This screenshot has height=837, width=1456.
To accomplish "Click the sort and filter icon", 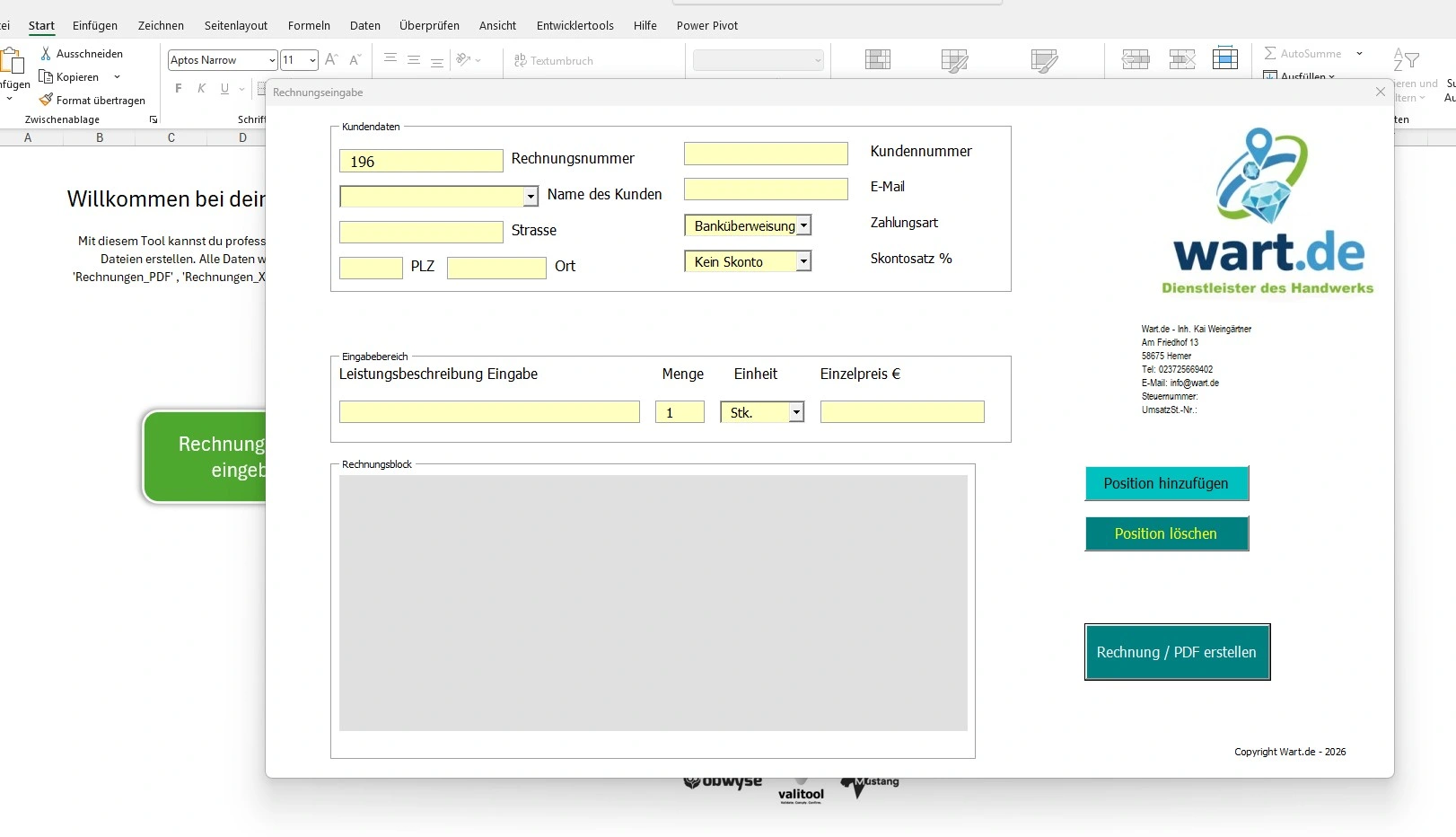I will (1405, 60).
